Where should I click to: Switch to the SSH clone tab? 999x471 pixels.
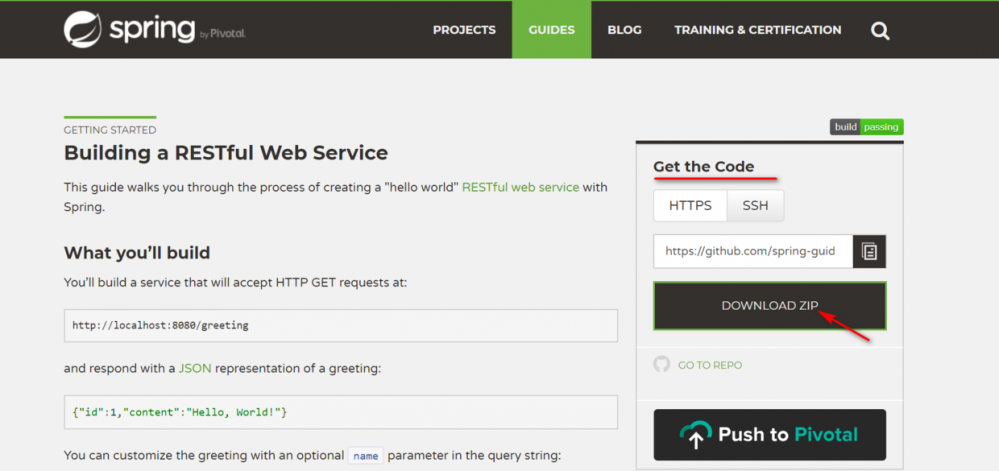tap(756, 206)
